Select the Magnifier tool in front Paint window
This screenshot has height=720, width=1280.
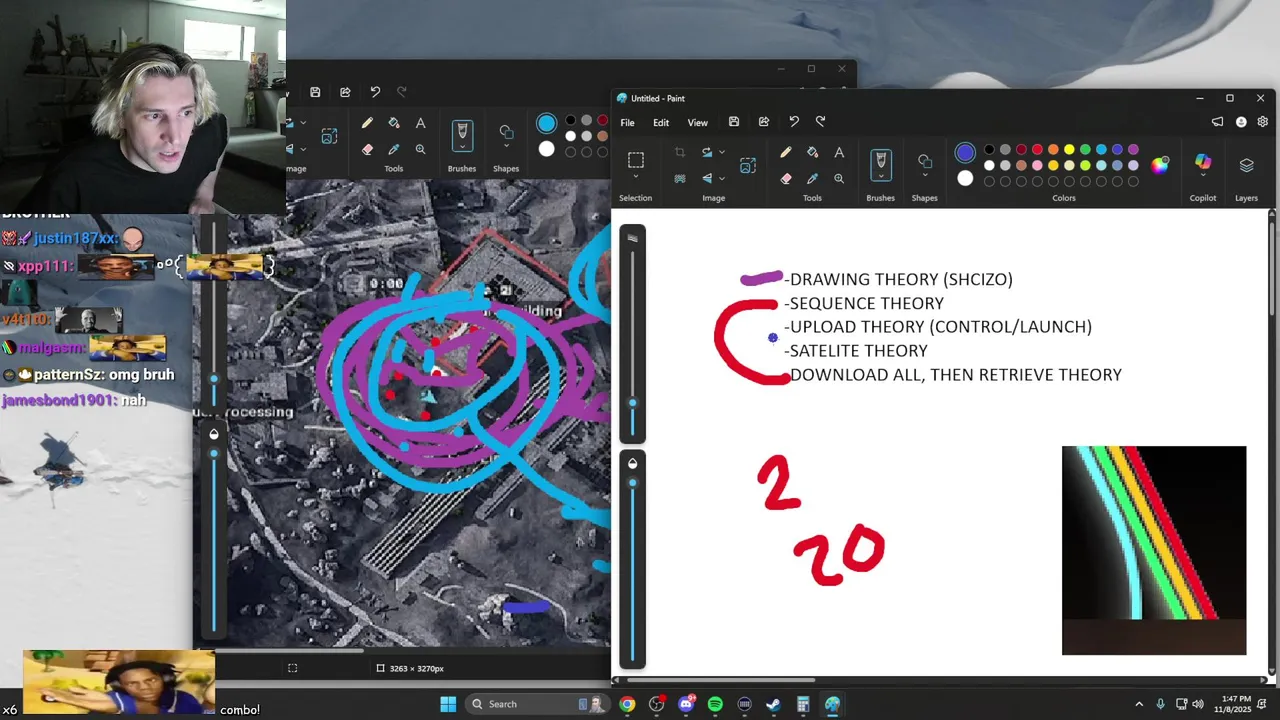pos(839,178)
